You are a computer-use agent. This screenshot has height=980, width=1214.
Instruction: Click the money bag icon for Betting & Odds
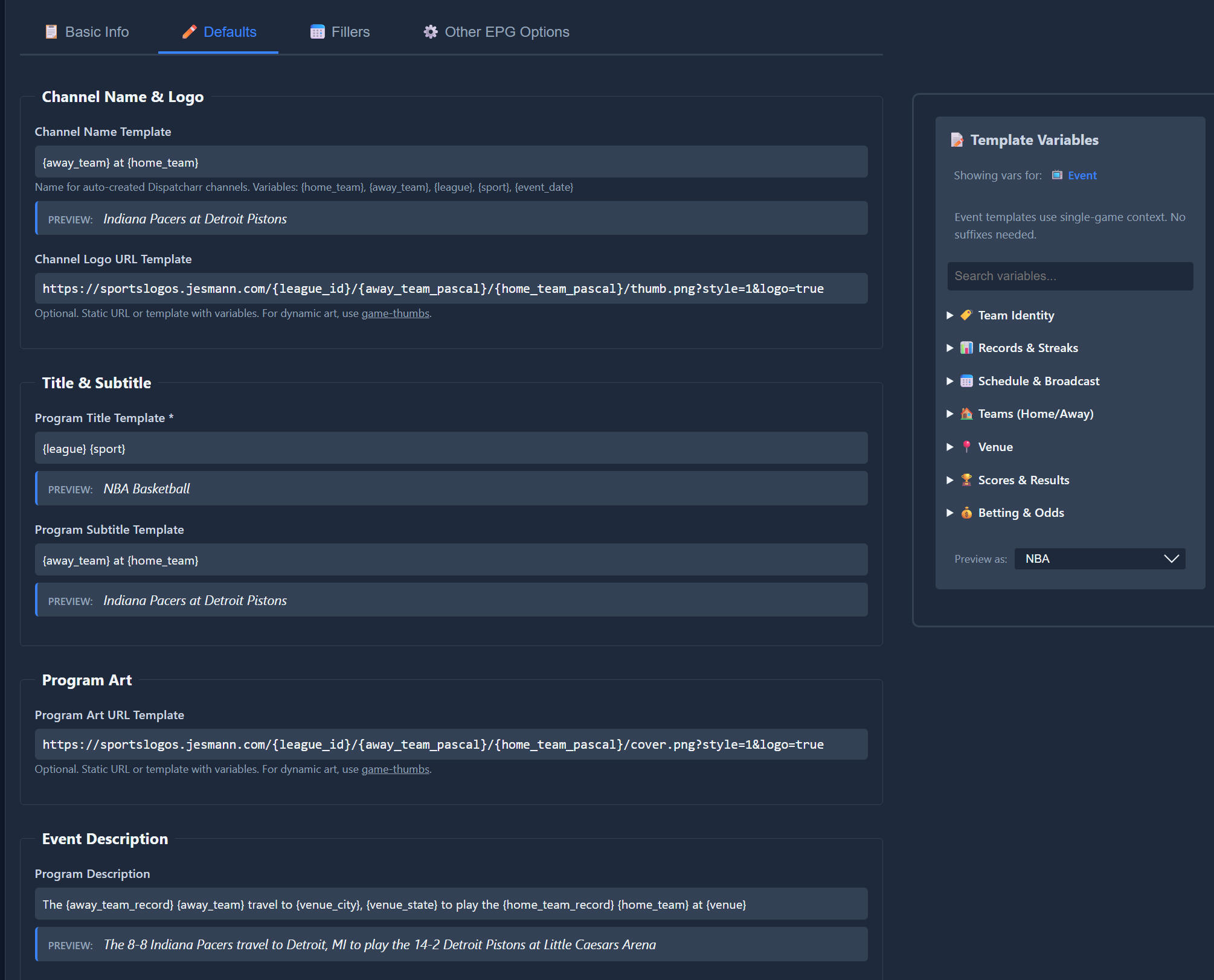[x=966, y=513]
